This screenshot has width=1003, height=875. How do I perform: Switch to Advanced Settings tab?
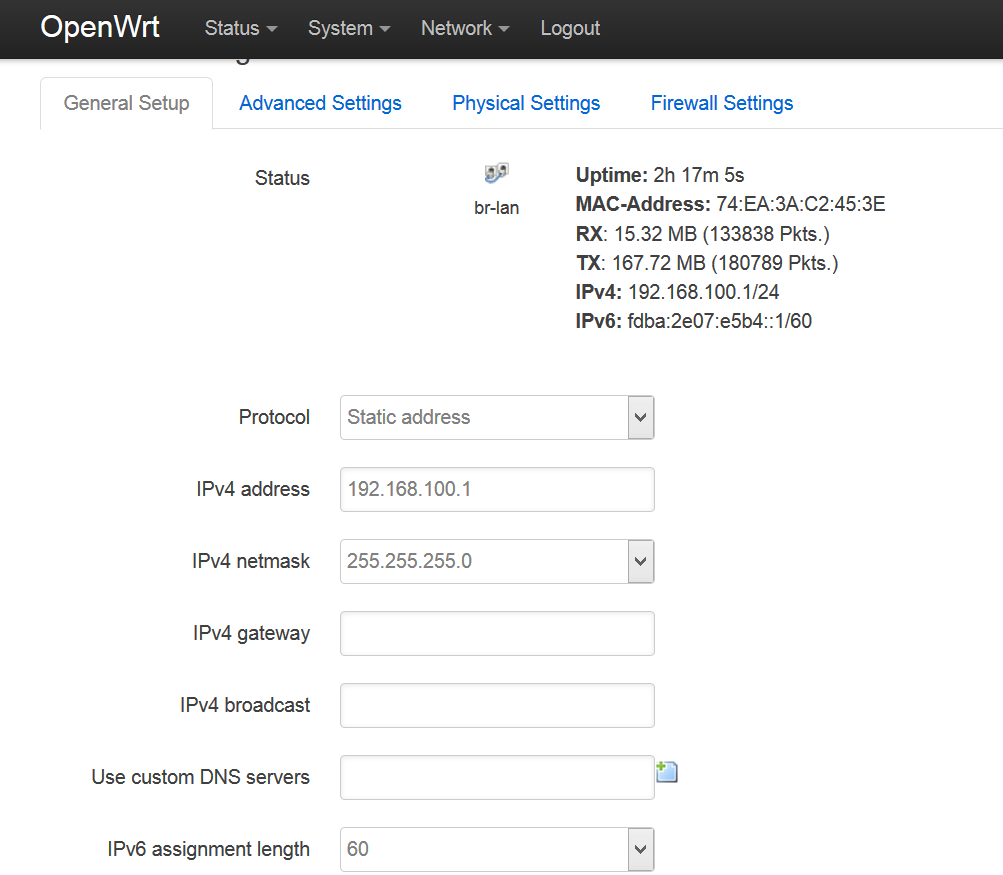tap(320, 103)
